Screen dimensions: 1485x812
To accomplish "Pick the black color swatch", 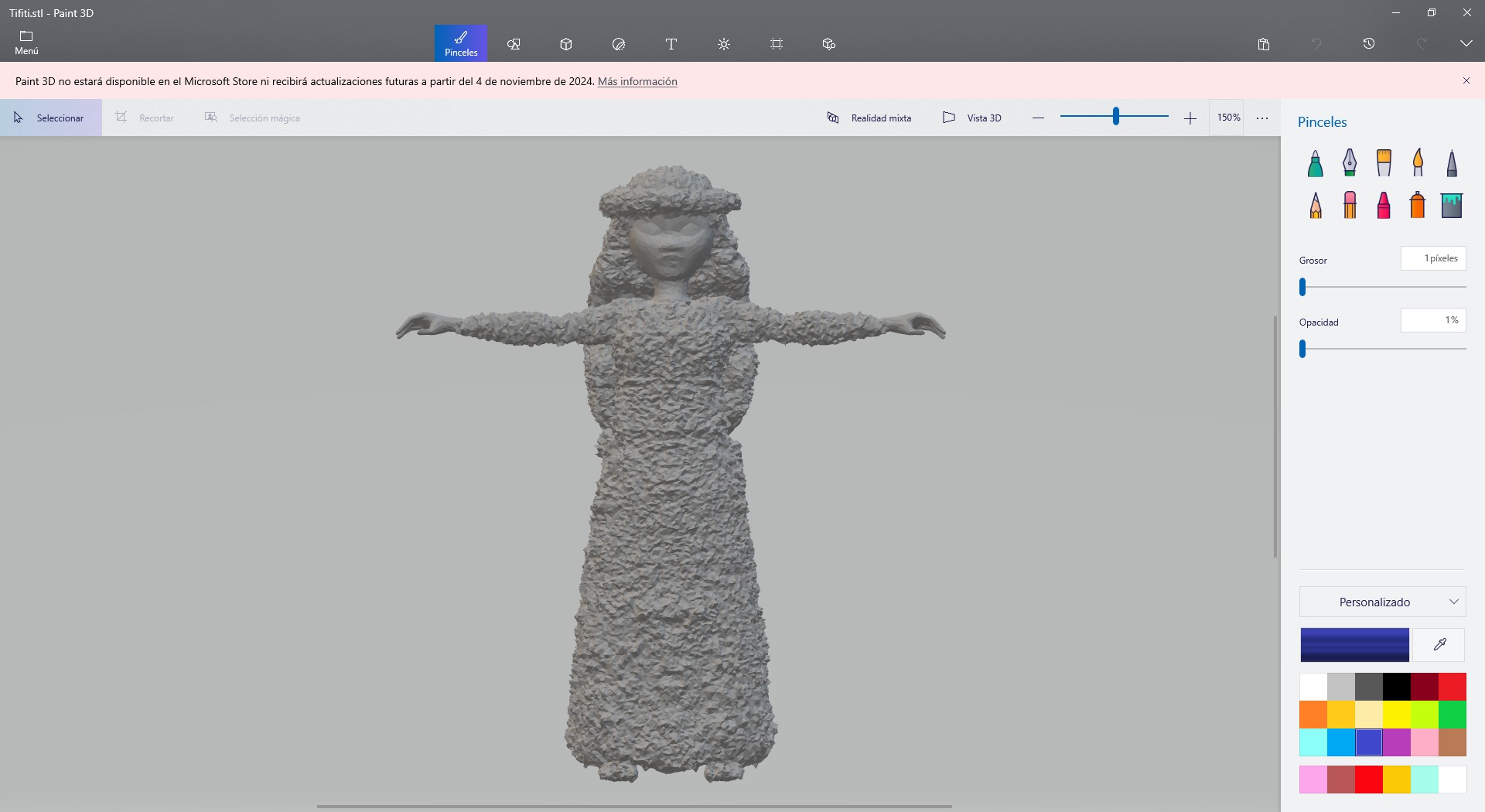I will (x=1397, y=687).
